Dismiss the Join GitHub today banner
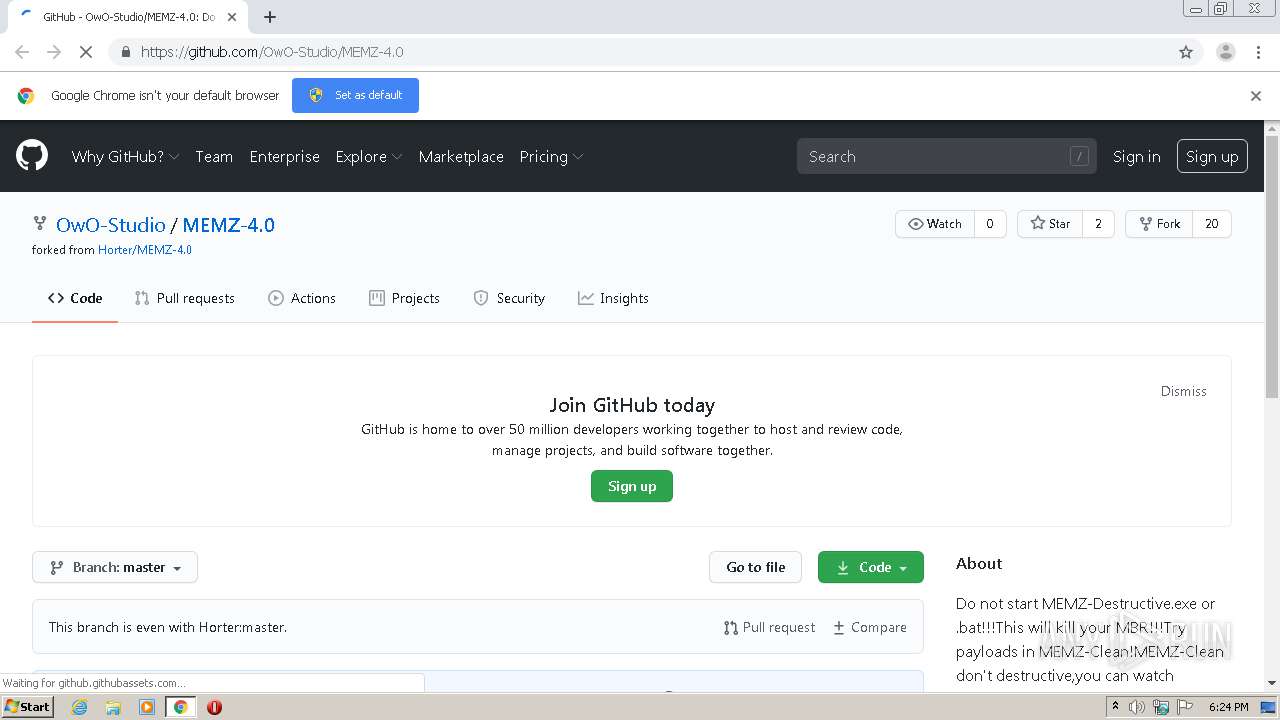 1184,391
